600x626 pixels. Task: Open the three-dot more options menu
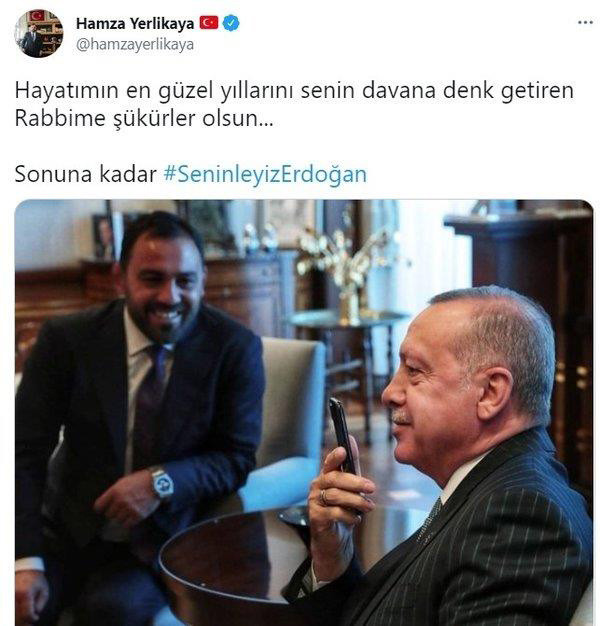(585, 23)
